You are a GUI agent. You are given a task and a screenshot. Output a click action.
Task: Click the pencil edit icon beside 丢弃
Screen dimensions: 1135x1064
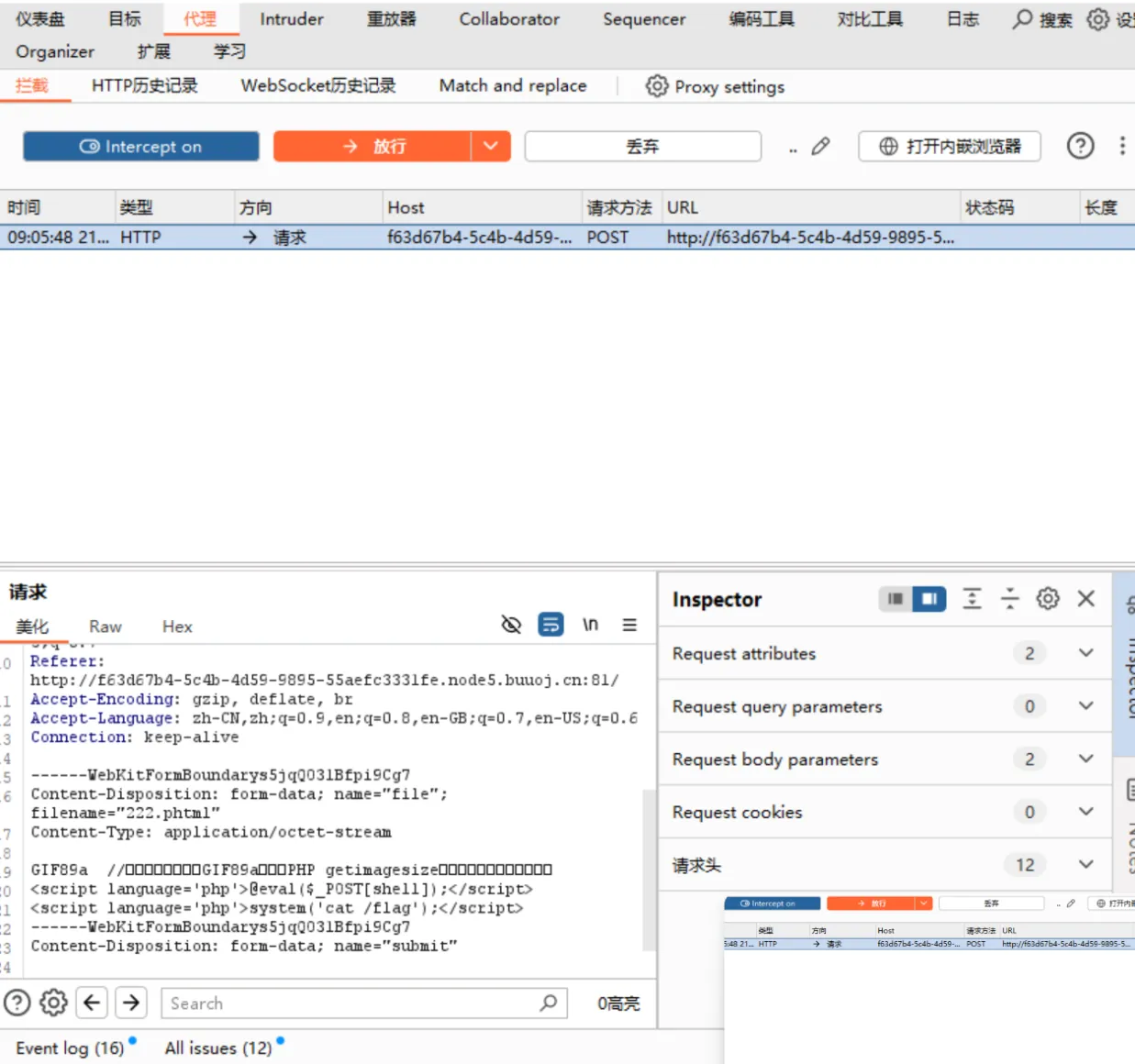coord(820,146)
